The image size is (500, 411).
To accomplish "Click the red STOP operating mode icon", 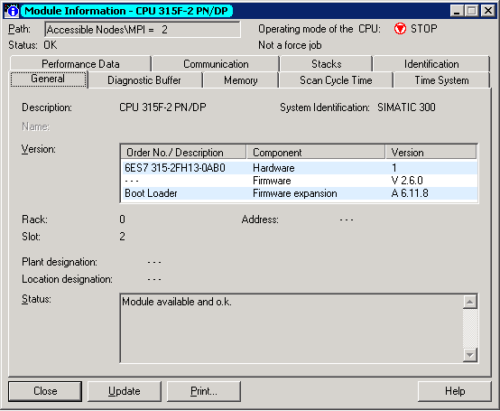I will pyautogui.click(x=400, y=29).
